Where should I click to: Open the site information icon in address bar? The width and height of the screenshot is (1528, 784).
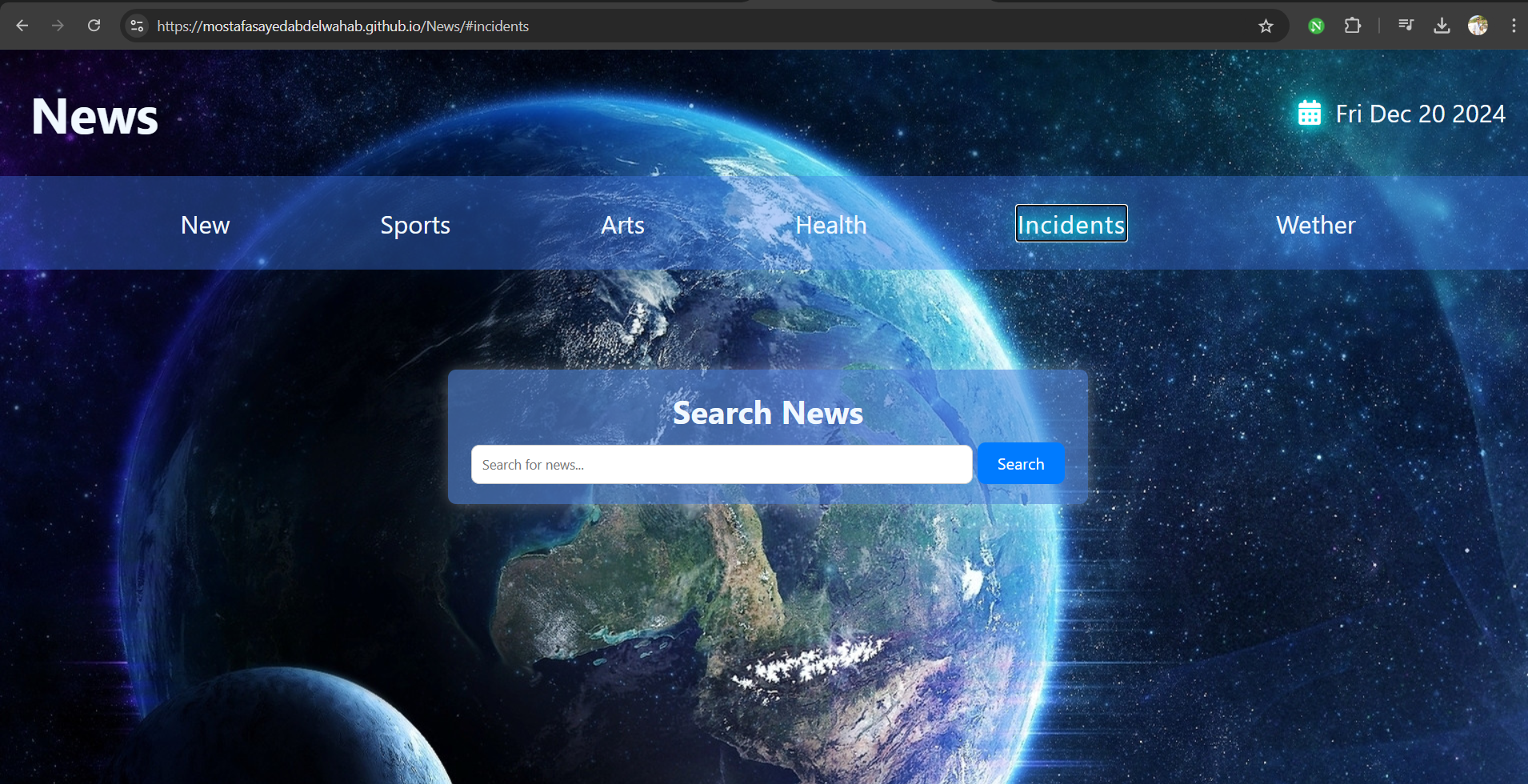(x=138, y=26)
